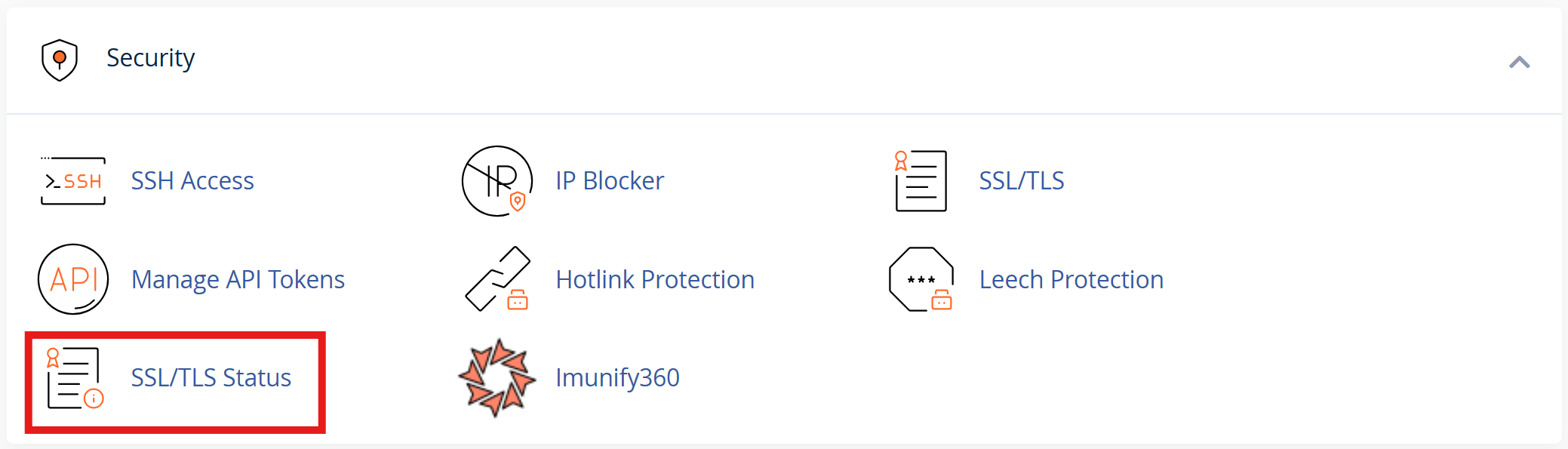This screenshot has width=1568, height=449.
Task: Open the IP Blocker link
Action: pos(610,181)
